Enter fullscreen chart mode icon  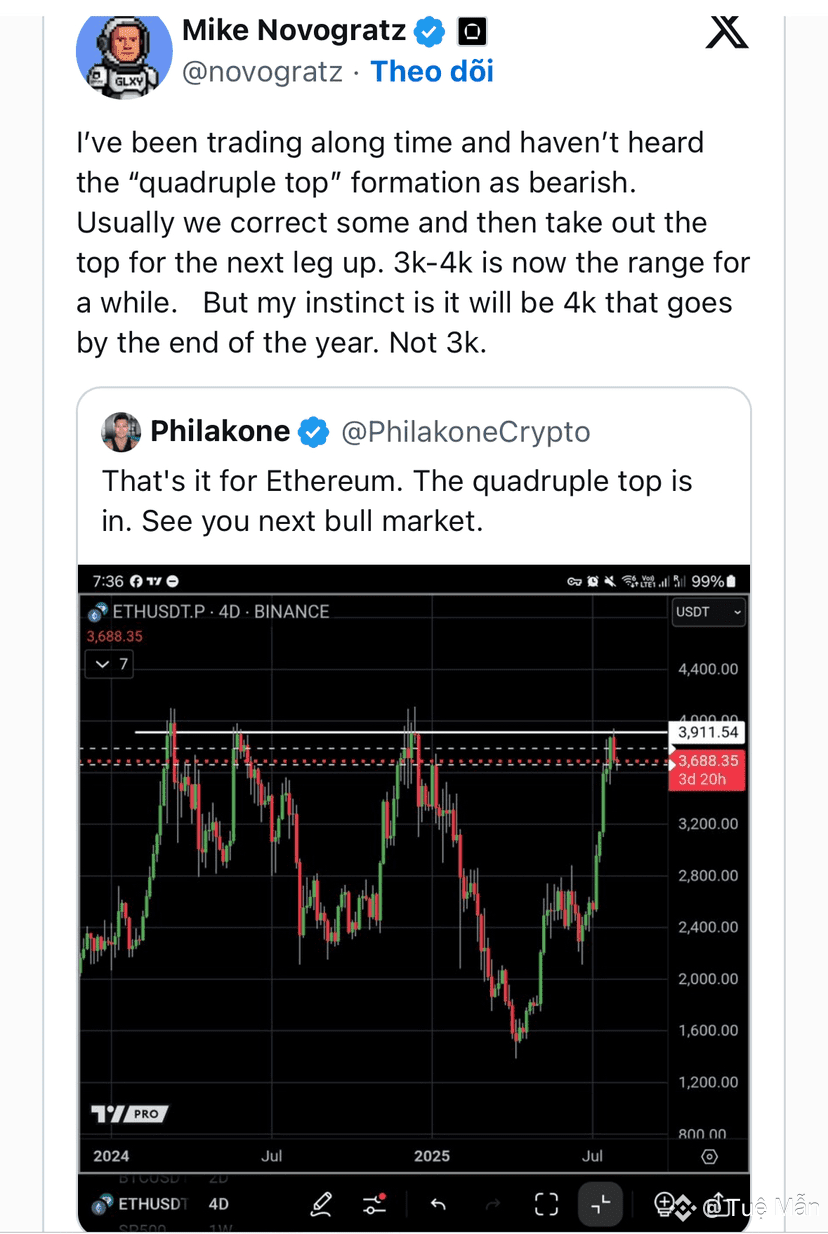point(546,1203)
